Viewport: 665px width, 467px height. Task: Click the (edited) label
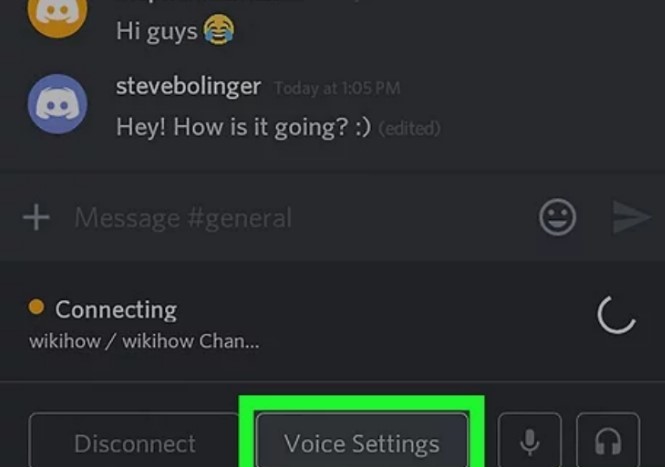click(409, 129)
